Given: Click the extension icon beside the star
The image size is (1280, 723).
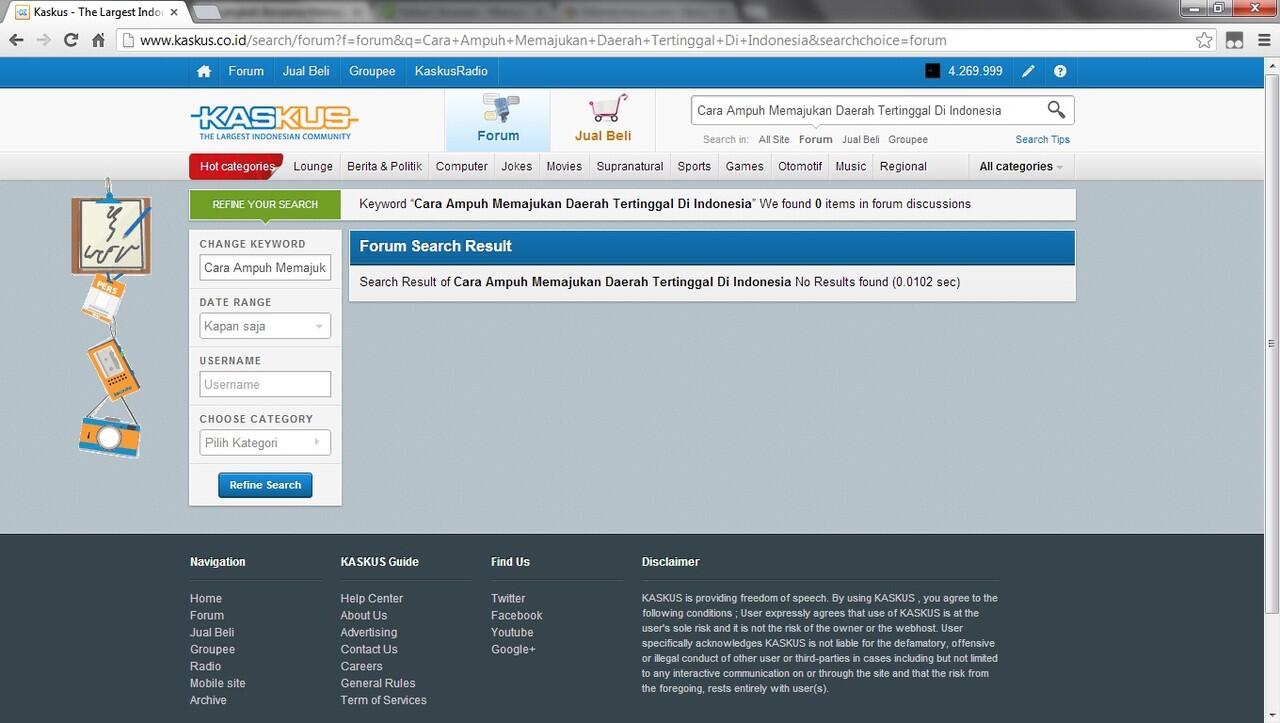Looking at the screenshot, I should [x=1234, y=40].
